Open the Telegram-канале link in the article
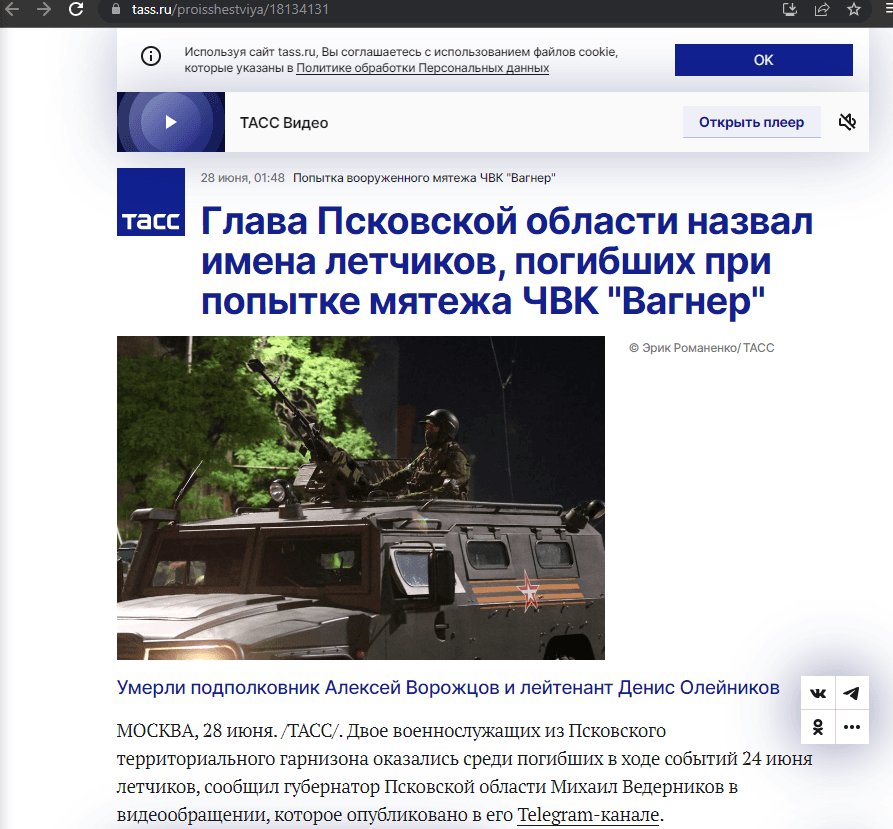The width and height of the screenshot is (893, 829). click(588, 815)
